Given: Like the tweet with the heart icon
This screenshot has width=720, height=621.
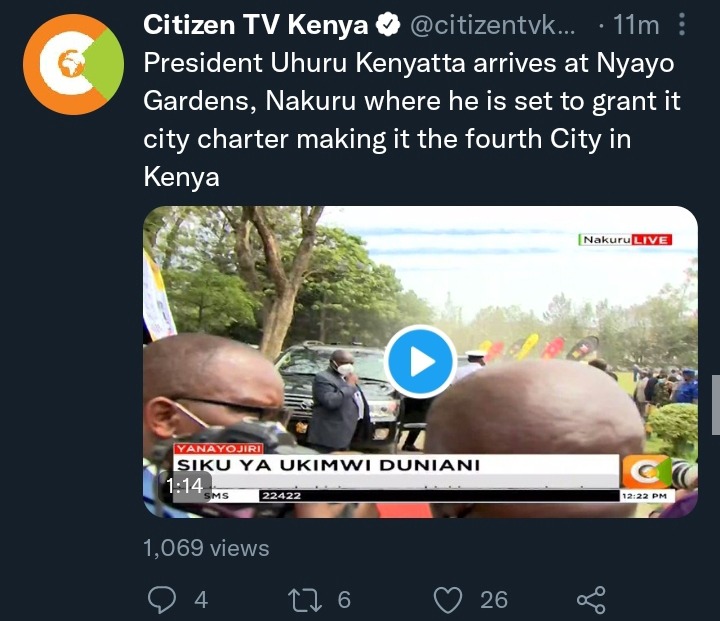Looking at the screenshot, I should click(448, 600).
